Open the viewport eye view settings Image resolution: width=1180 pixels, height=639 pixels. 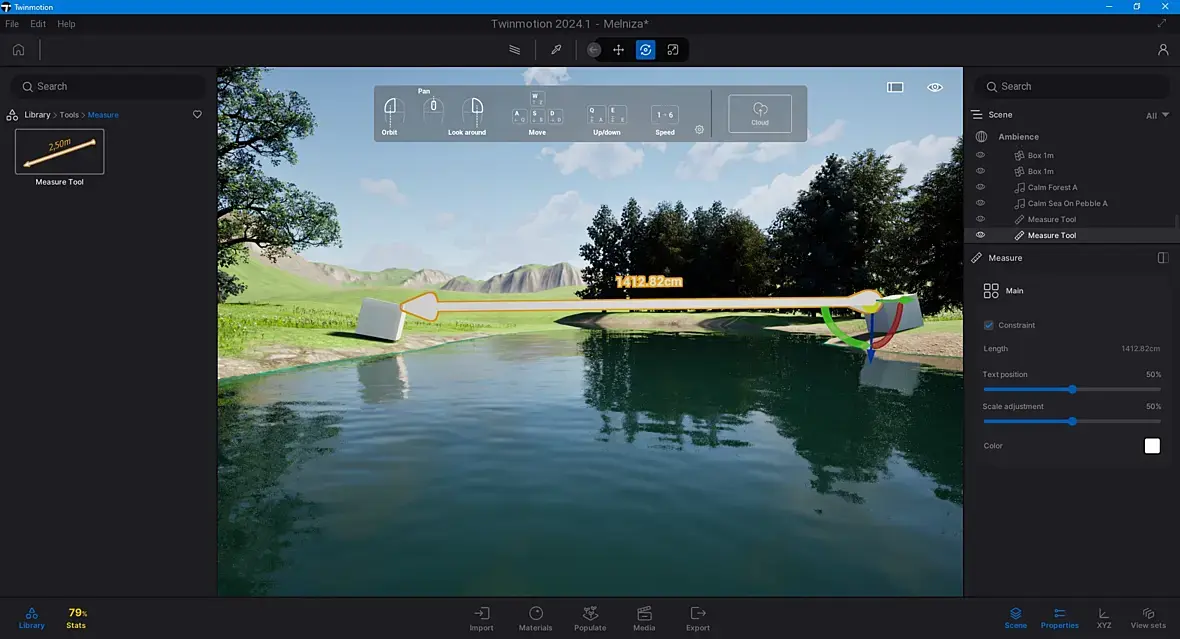(x=935, y=87)
